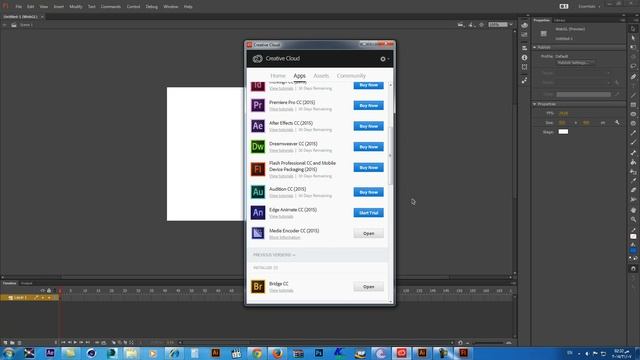Click the Dreamweaver CC app icon
This screenshot has height=360, width=640.
point(258,147)
